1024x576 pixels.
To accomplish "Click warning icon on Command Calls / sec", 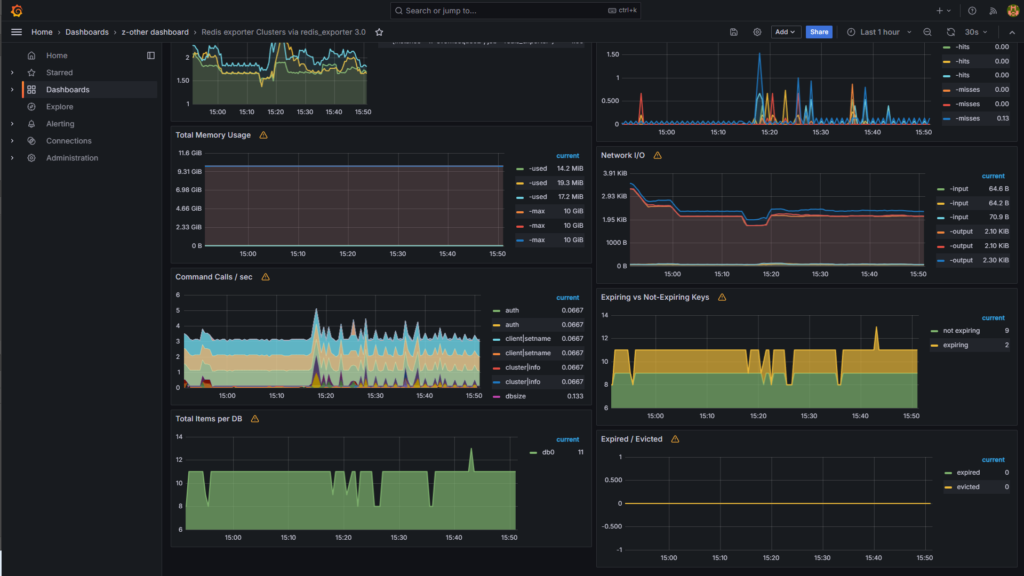I will 266,277.
